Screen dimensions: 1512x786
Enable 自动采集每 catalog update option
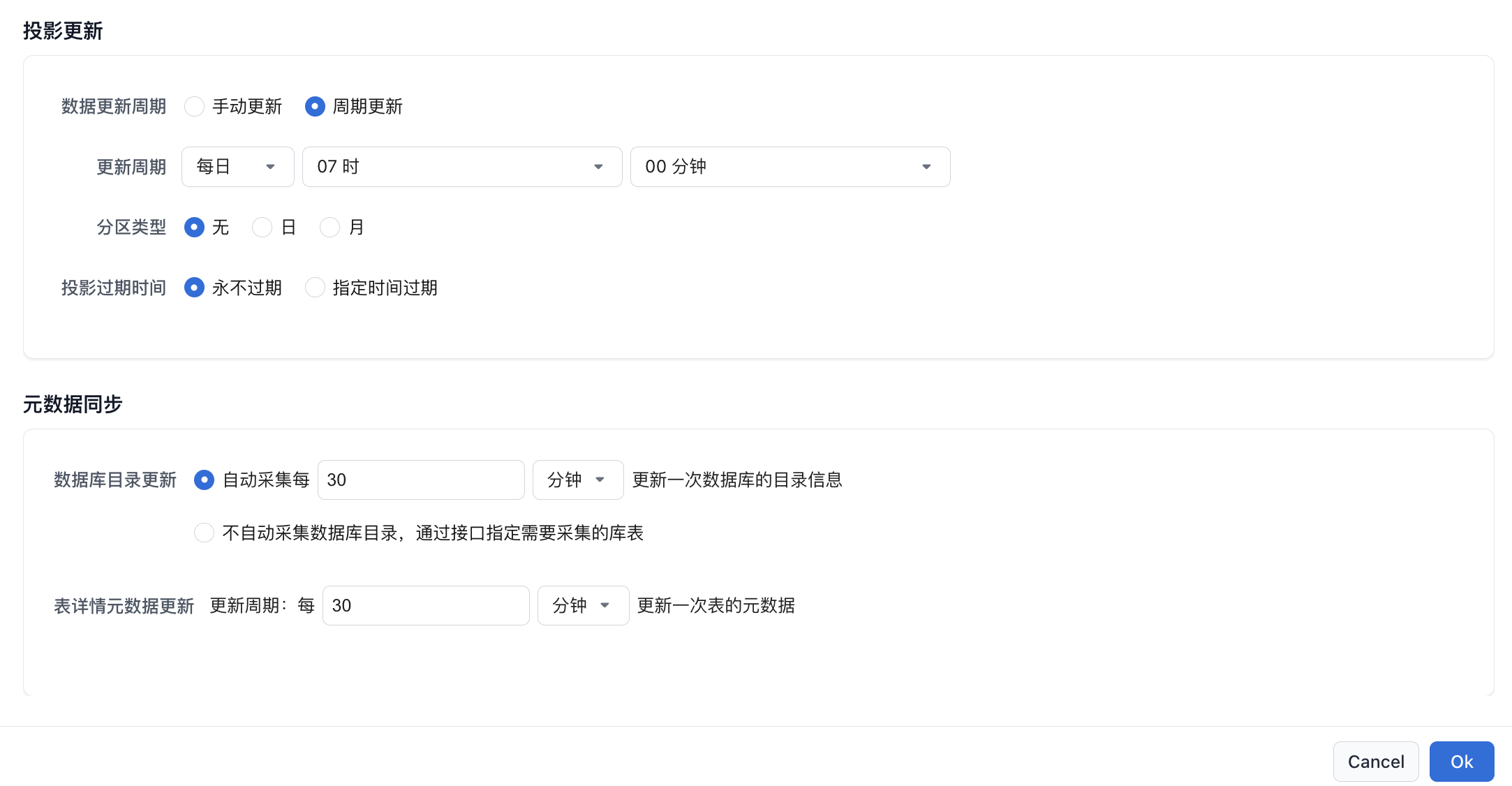(204, 480)
